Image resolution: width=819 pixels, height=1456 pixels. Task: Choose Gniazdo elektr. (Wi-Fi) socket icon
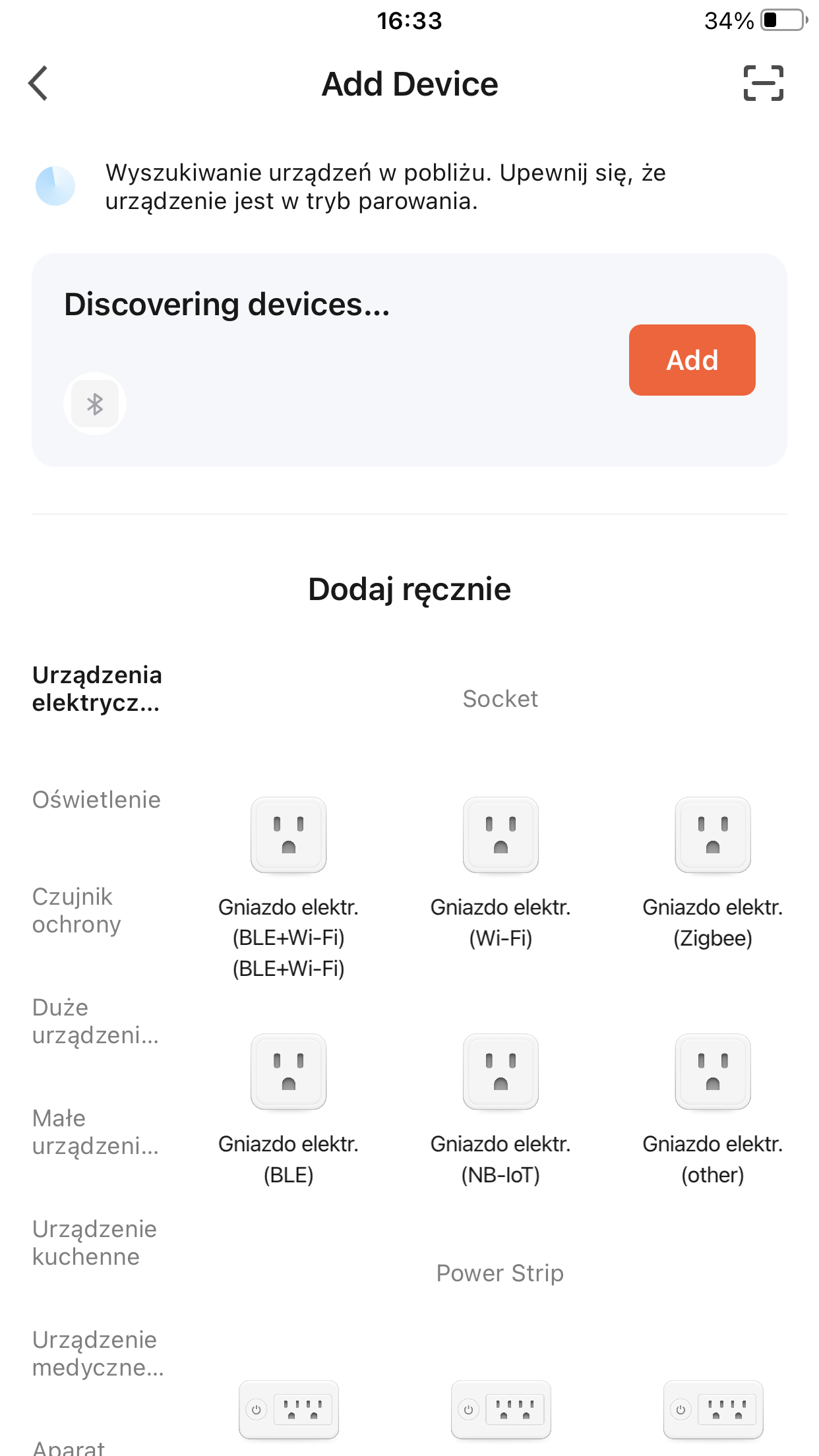[501, 835]
